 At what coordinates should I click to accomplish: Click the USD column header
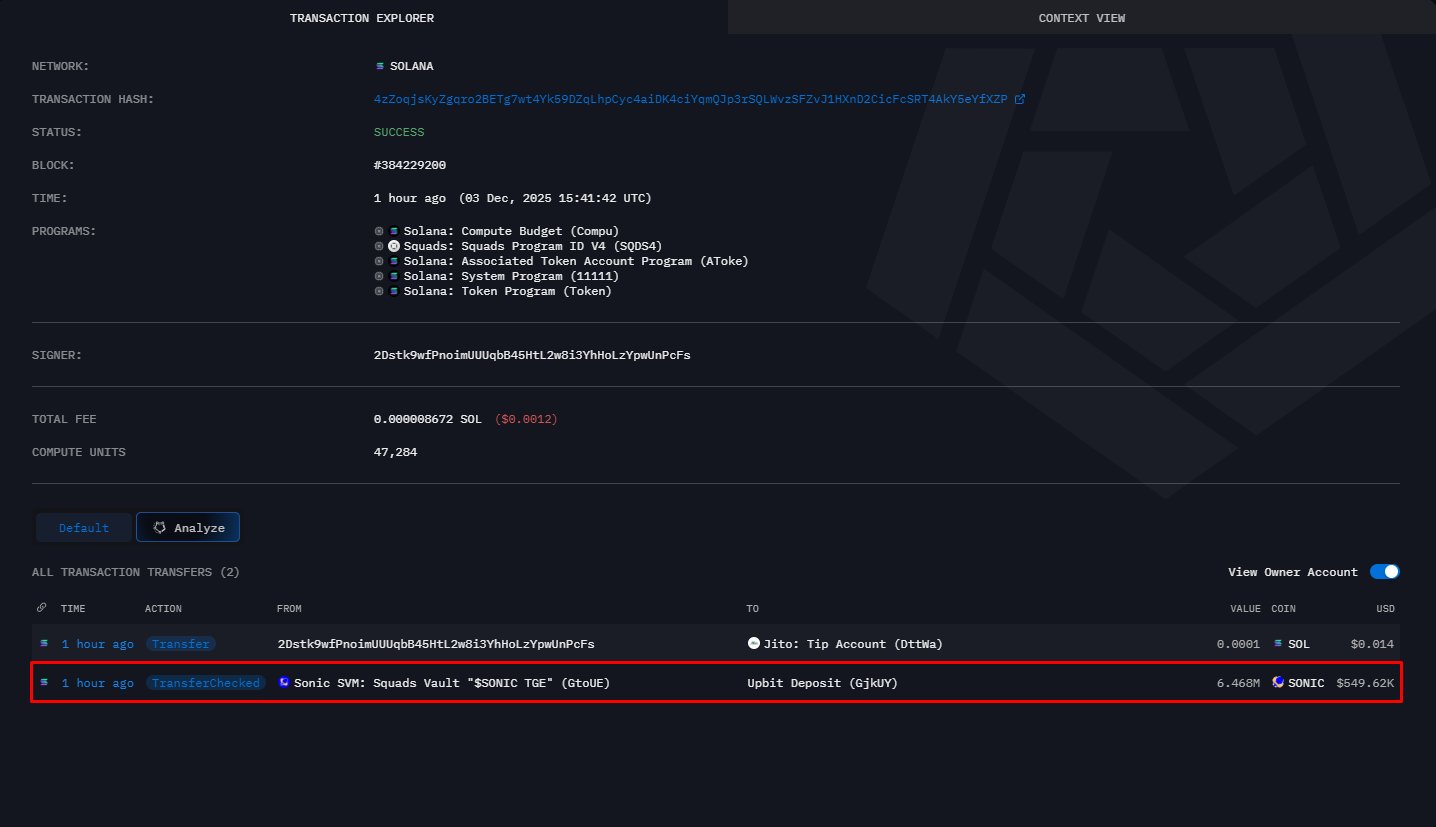pyautogui.click(x=1385, y=608)
